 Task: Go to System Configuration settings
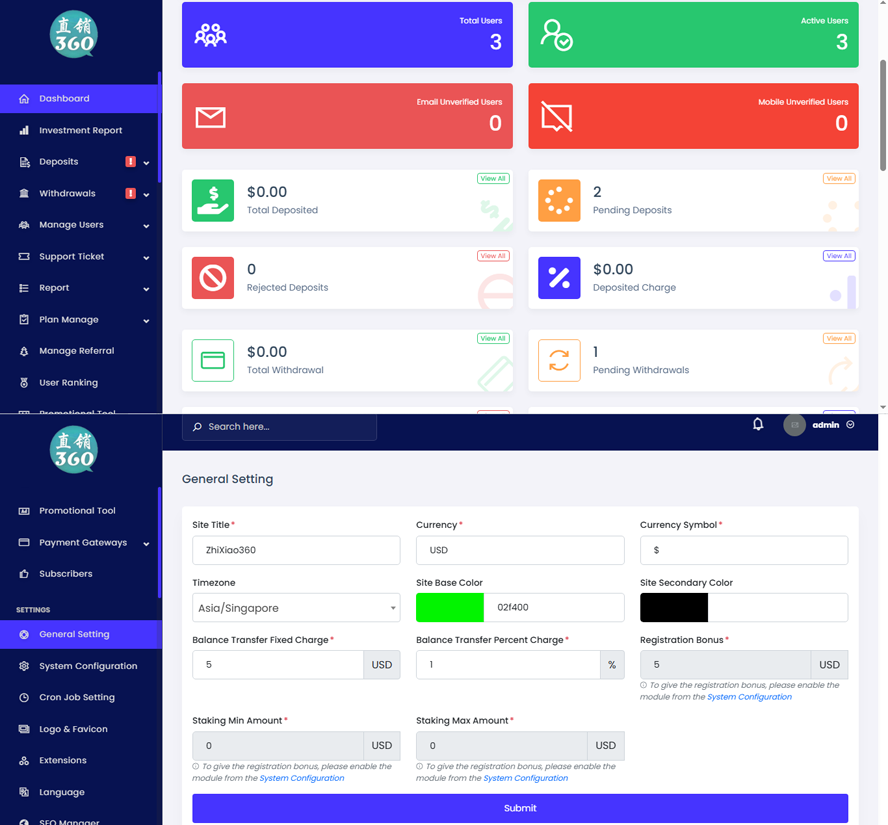tap(88, 666)
